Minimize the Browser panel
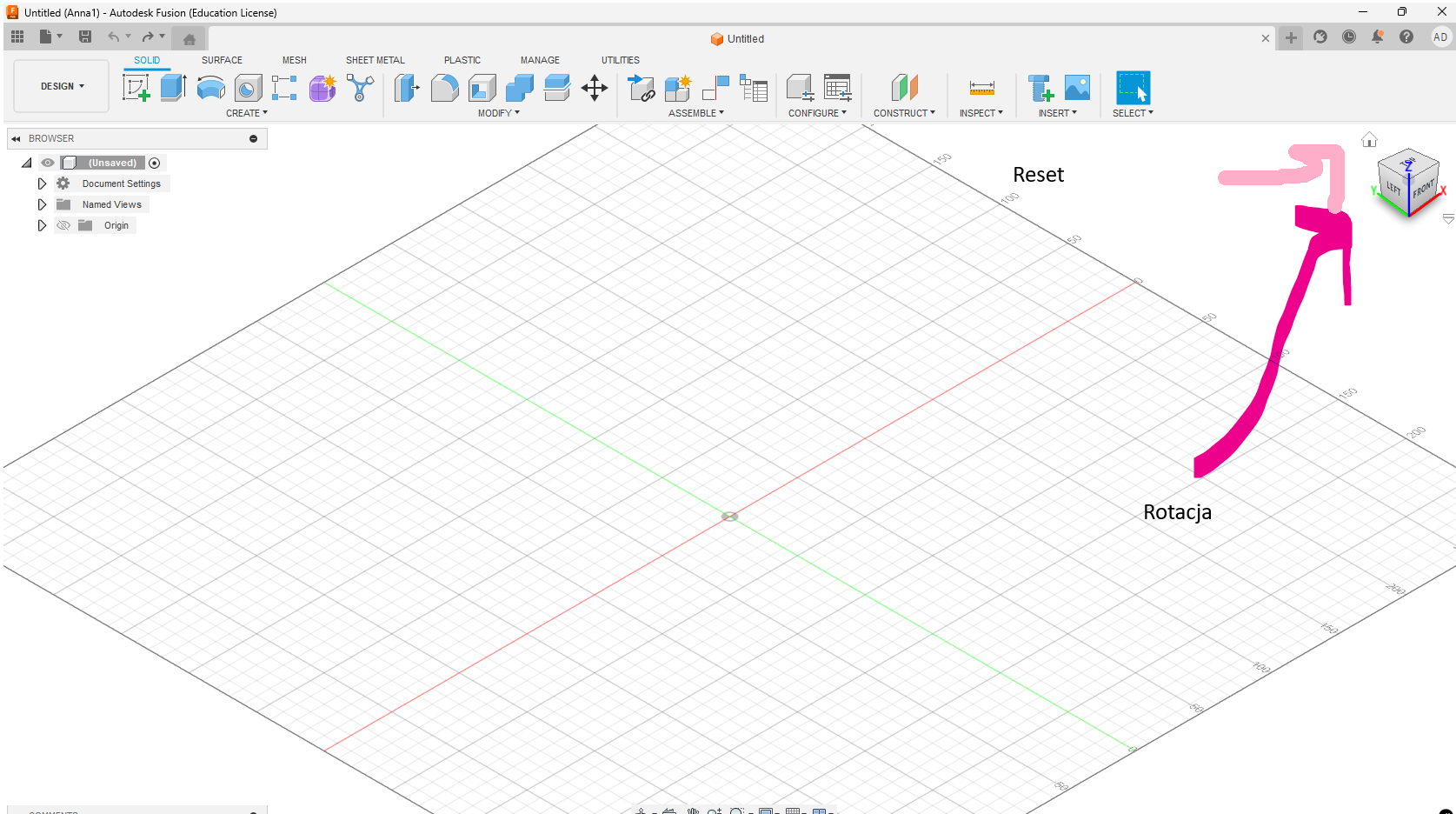Viewport: 1456px width, 814px height. click(x=254, y=138)
